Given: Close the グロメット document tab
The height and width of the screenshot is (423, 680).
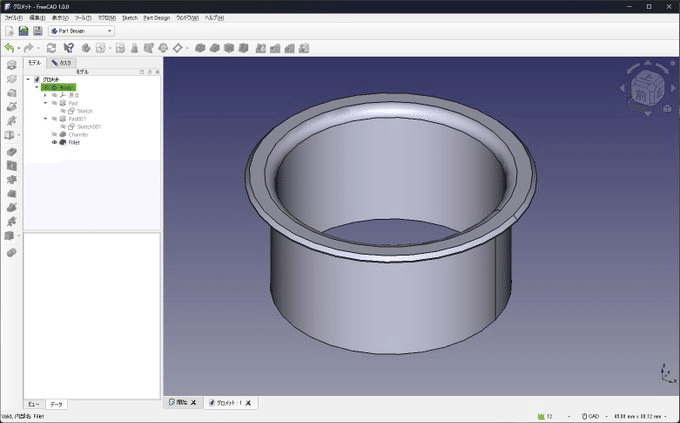Looking at the screenshot, I should [248, 403].
